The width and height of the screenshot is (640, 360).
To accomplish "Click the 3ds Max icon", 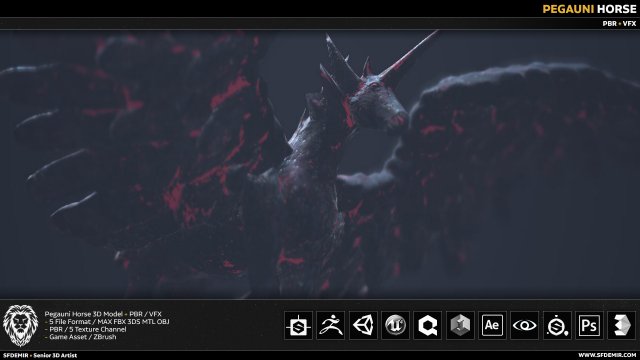I will [622, 325].
